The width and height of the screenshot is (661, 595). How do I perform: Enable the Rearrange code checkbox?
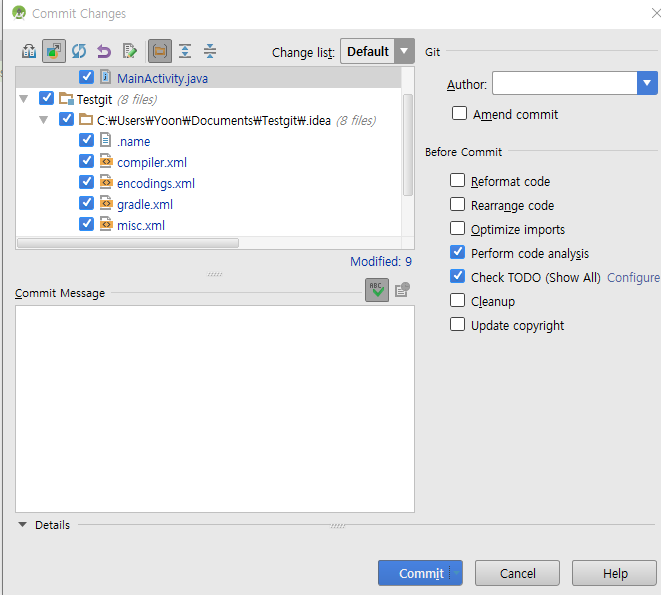pyautogui.click(x=457, y=205)
